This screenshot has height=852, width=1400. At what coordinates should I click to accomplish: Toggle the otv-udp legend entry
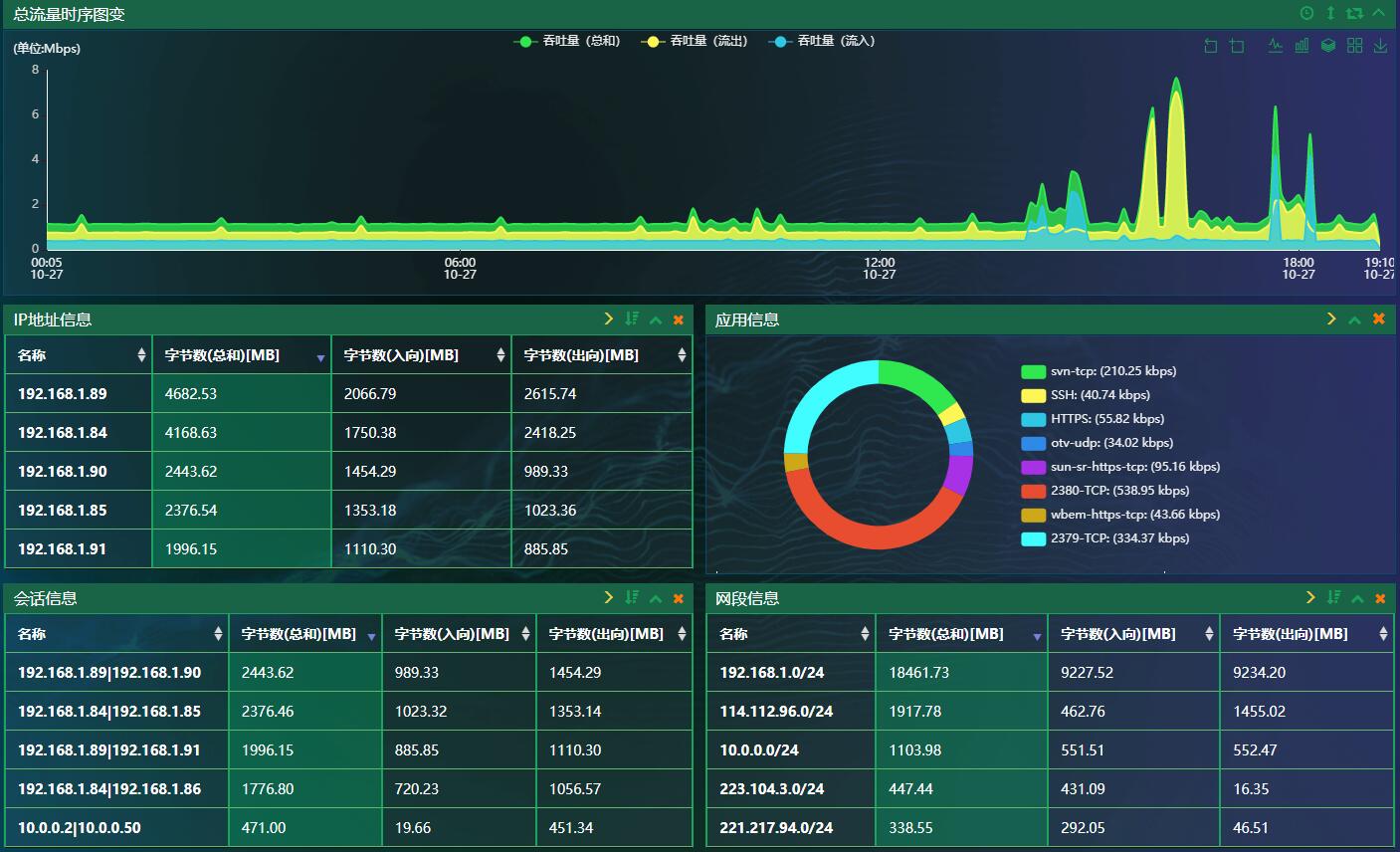(x=1097, y=443)
